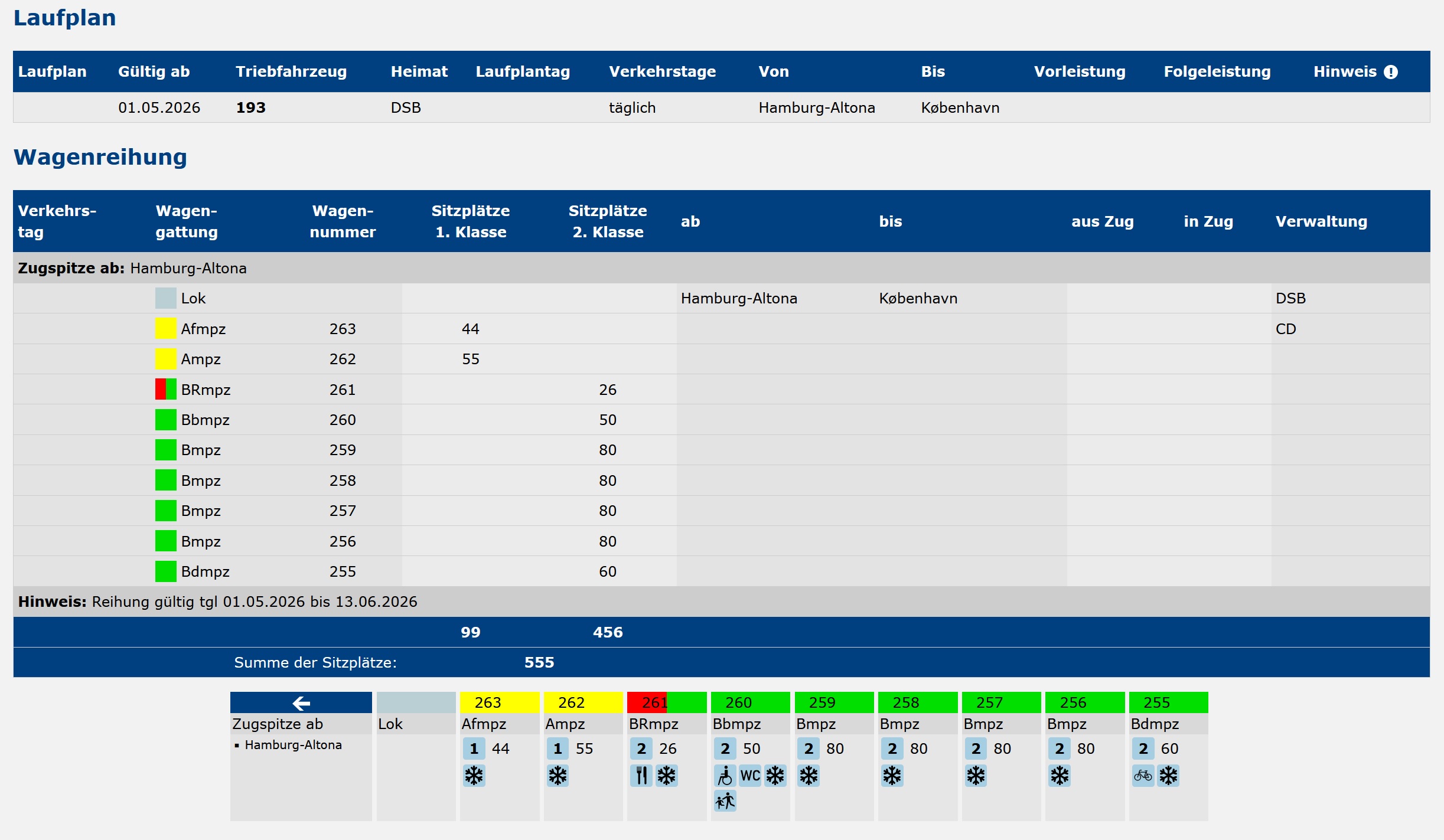1444x840 pixels.
Task: Click the family/children icon on wagon 260
Action: coord(725,801)
